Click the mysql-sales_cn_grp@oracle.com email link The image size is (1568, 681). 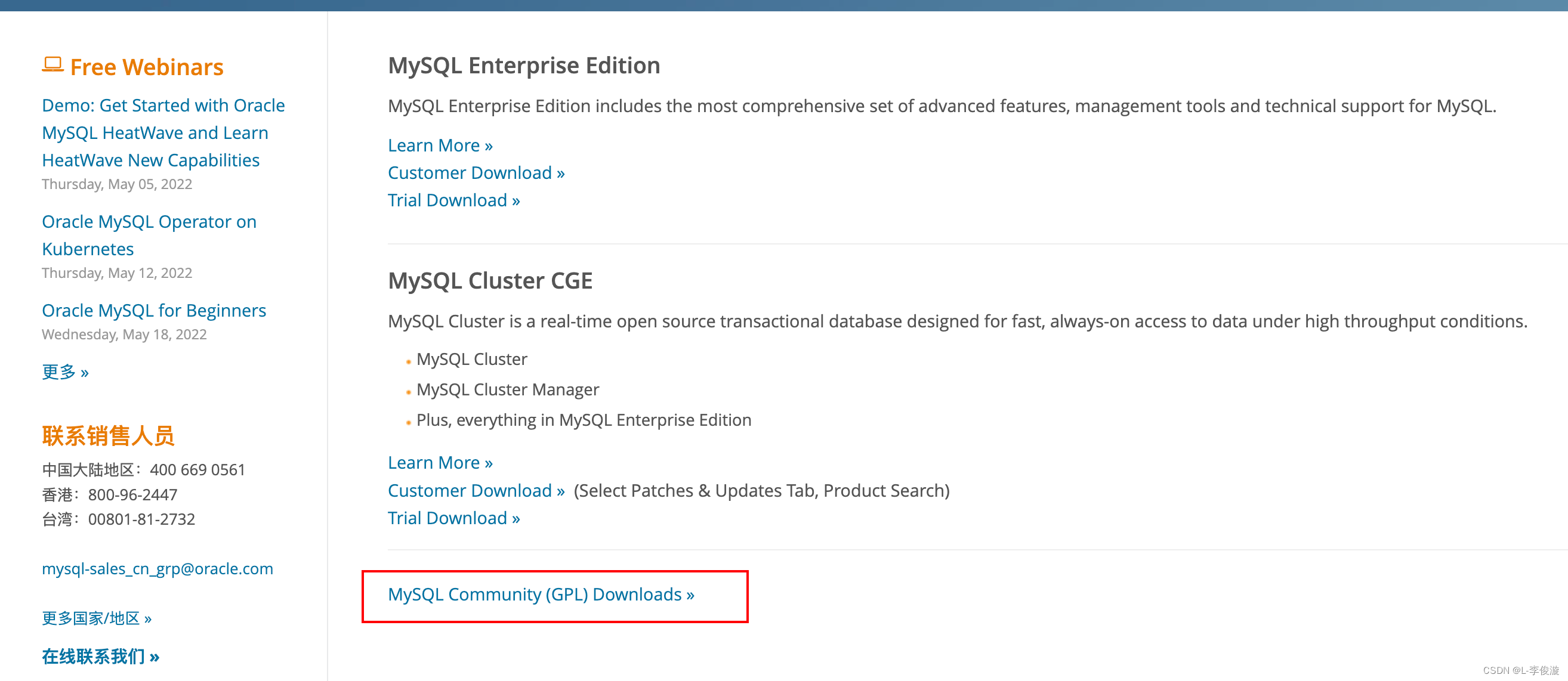click(x=158, y=568)
